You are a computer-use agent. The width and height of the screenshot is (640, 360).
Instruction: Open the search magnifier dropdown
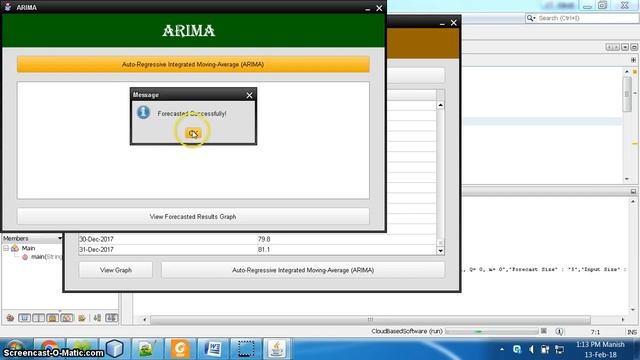coord(531,18)
